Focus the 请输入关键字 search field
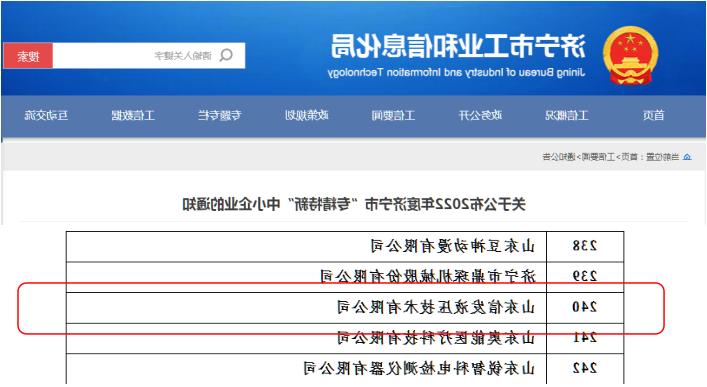 pyautogui.click(x=149, y=56)
